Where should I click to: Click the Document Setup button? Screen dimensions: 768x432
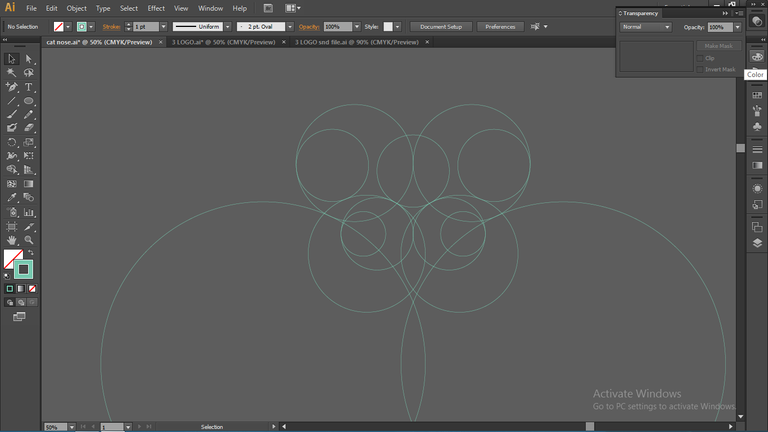pos(441,27)
